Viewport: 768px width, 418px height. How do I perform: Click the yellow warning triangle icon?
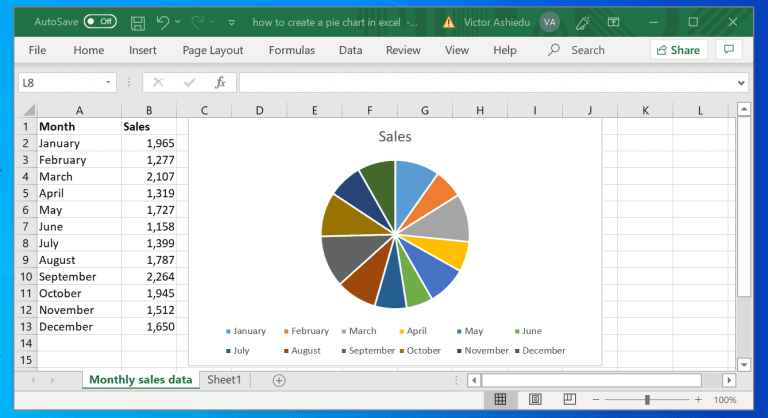click(448, 22)
